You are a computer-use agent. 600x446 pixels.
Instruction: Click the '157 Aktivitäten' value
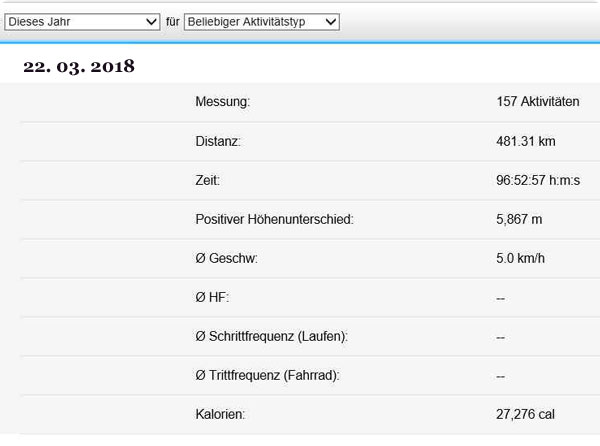[x=538, y=102]
